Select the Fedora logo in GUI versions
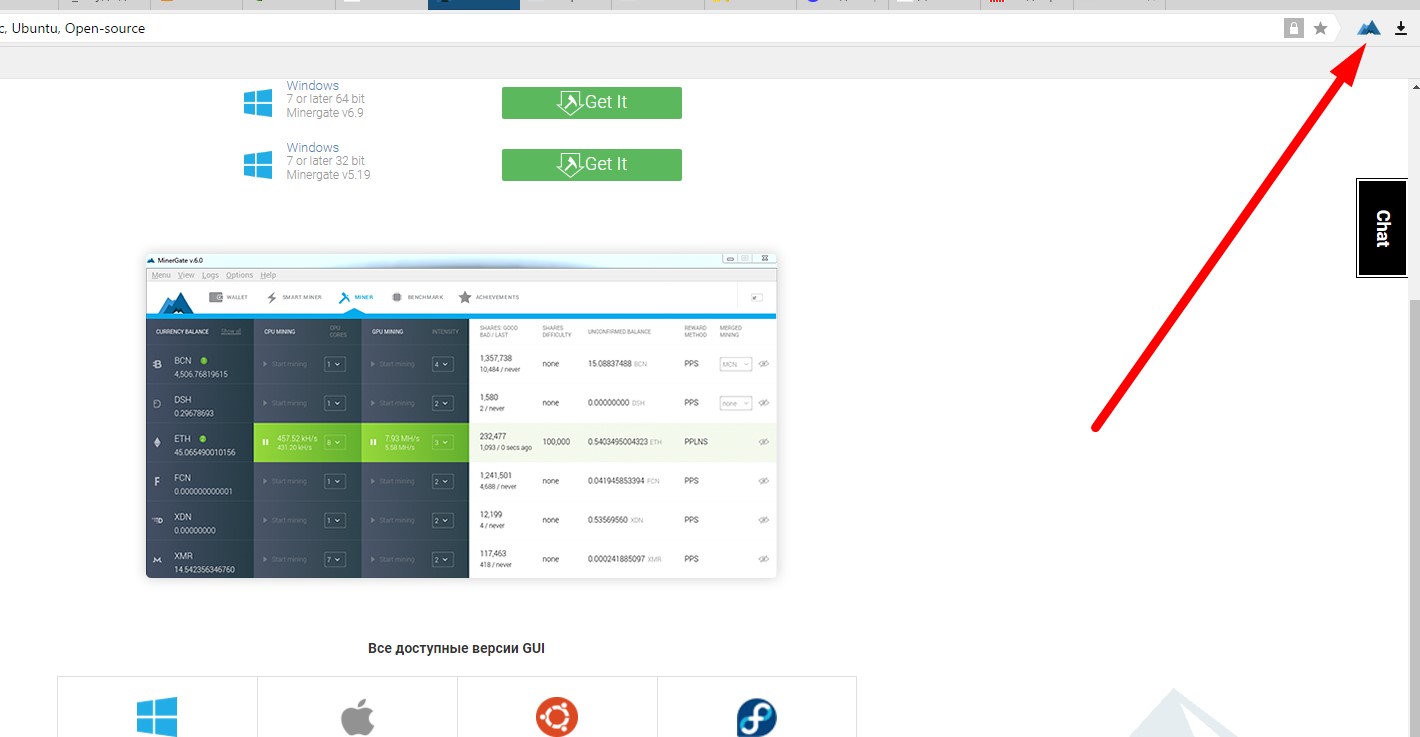 click(x=756, y=717)
